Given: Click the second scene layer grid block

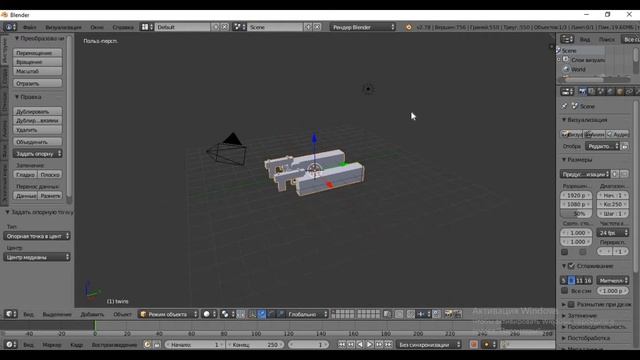Looking at the screenshot, I should click(369, 314).
